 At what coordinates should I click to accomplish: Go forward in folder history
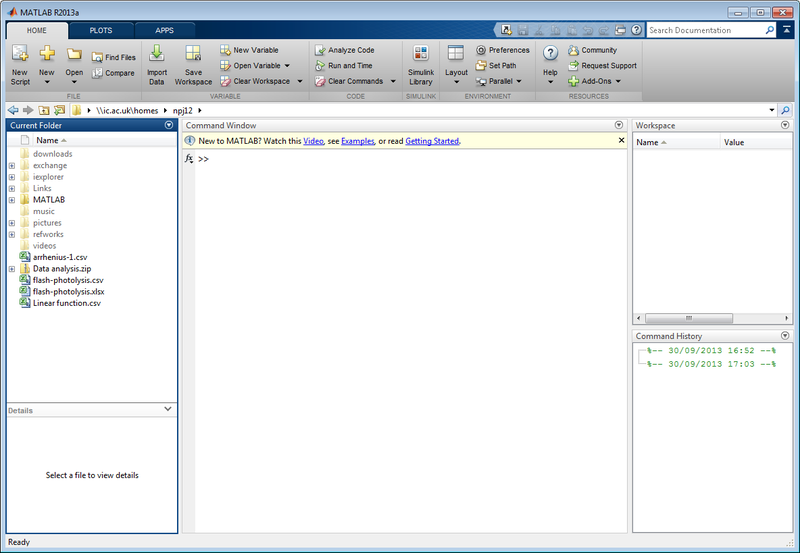pyautogui.click(x=28, y=110)
